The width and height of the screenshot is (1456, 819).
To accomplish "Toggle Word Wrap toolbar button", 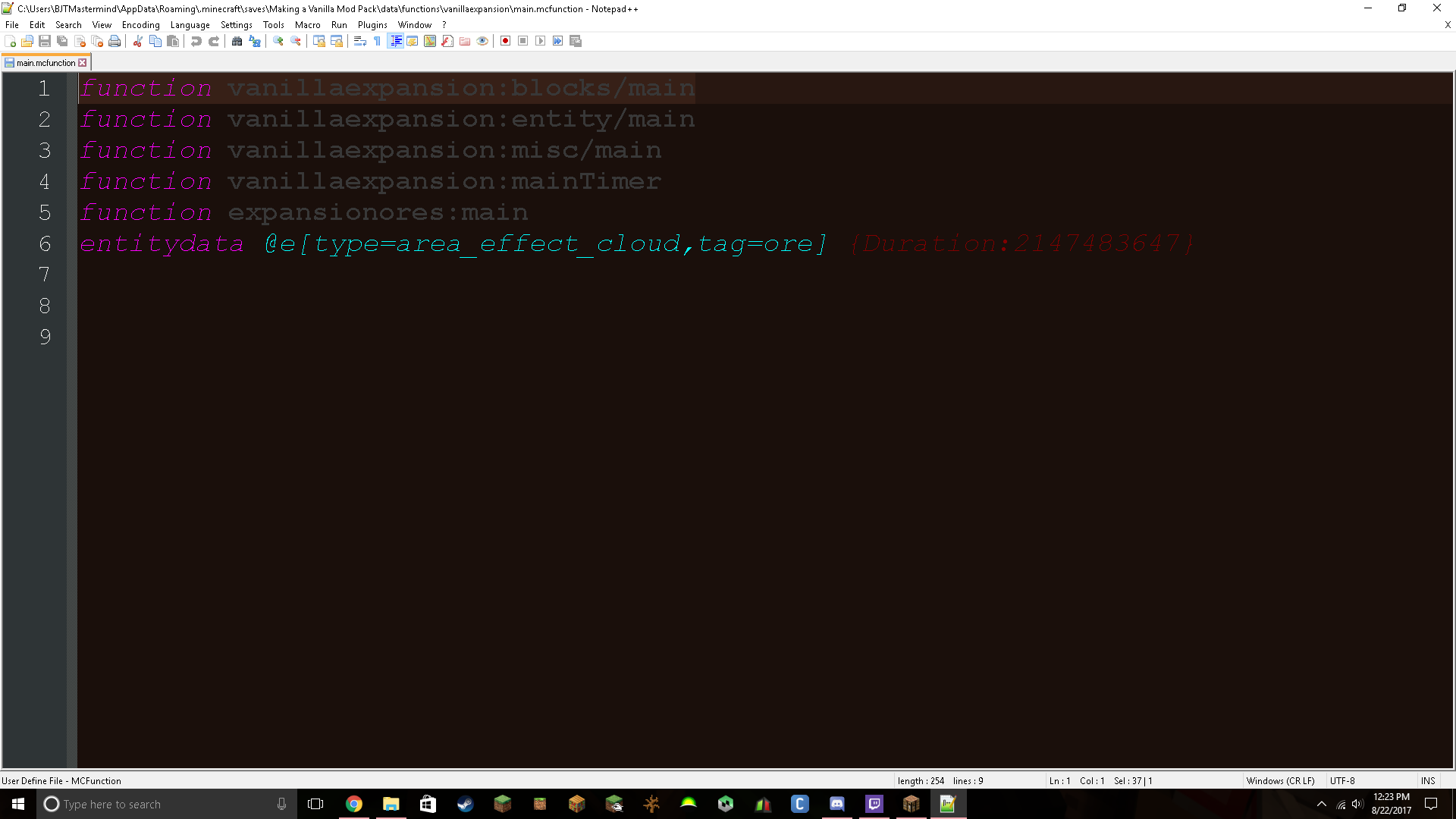I will [x=360, y=41].
